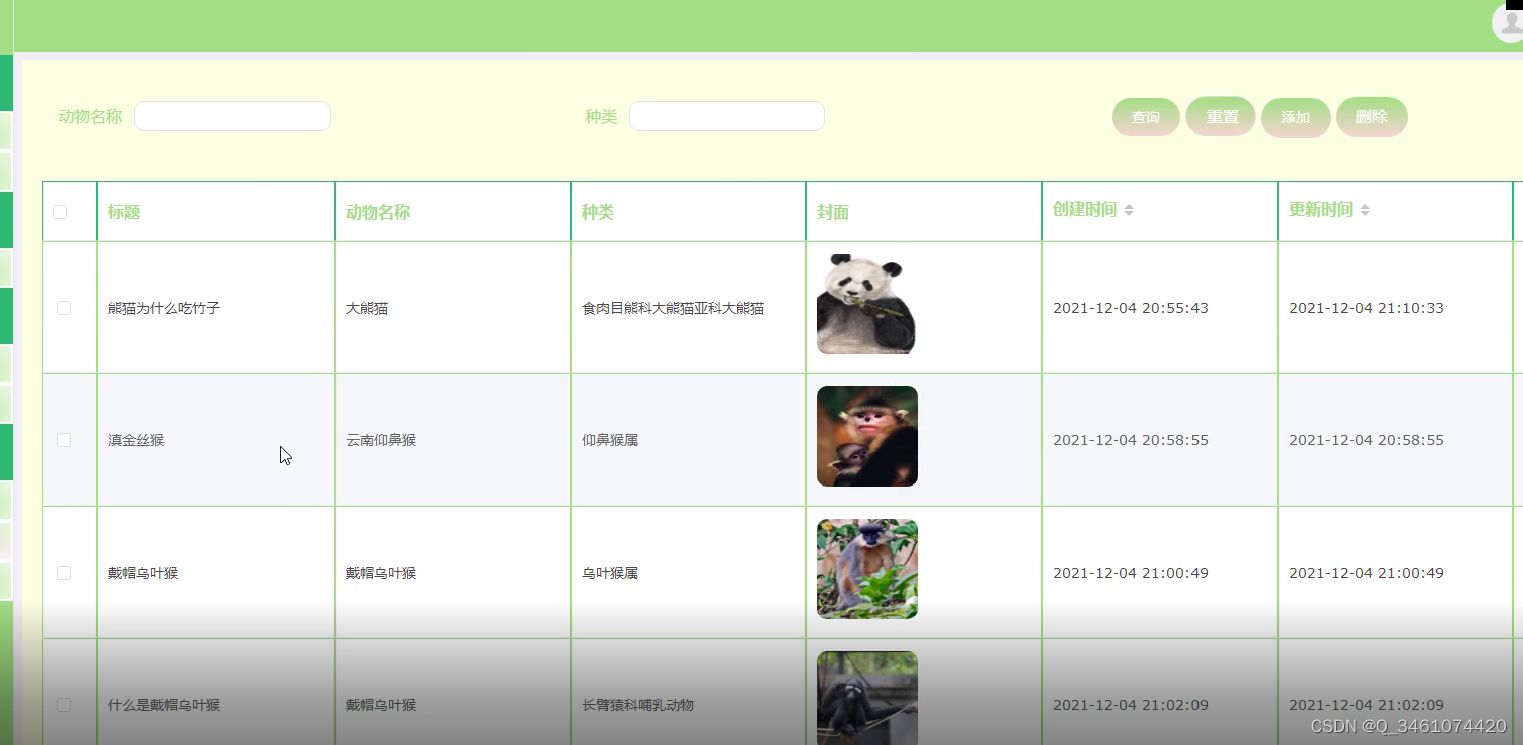The width and height of the screenshot is (1523, 745).
Task: Click the 种类 filter label
Action: pyautogui.click(x=601, y=116)
